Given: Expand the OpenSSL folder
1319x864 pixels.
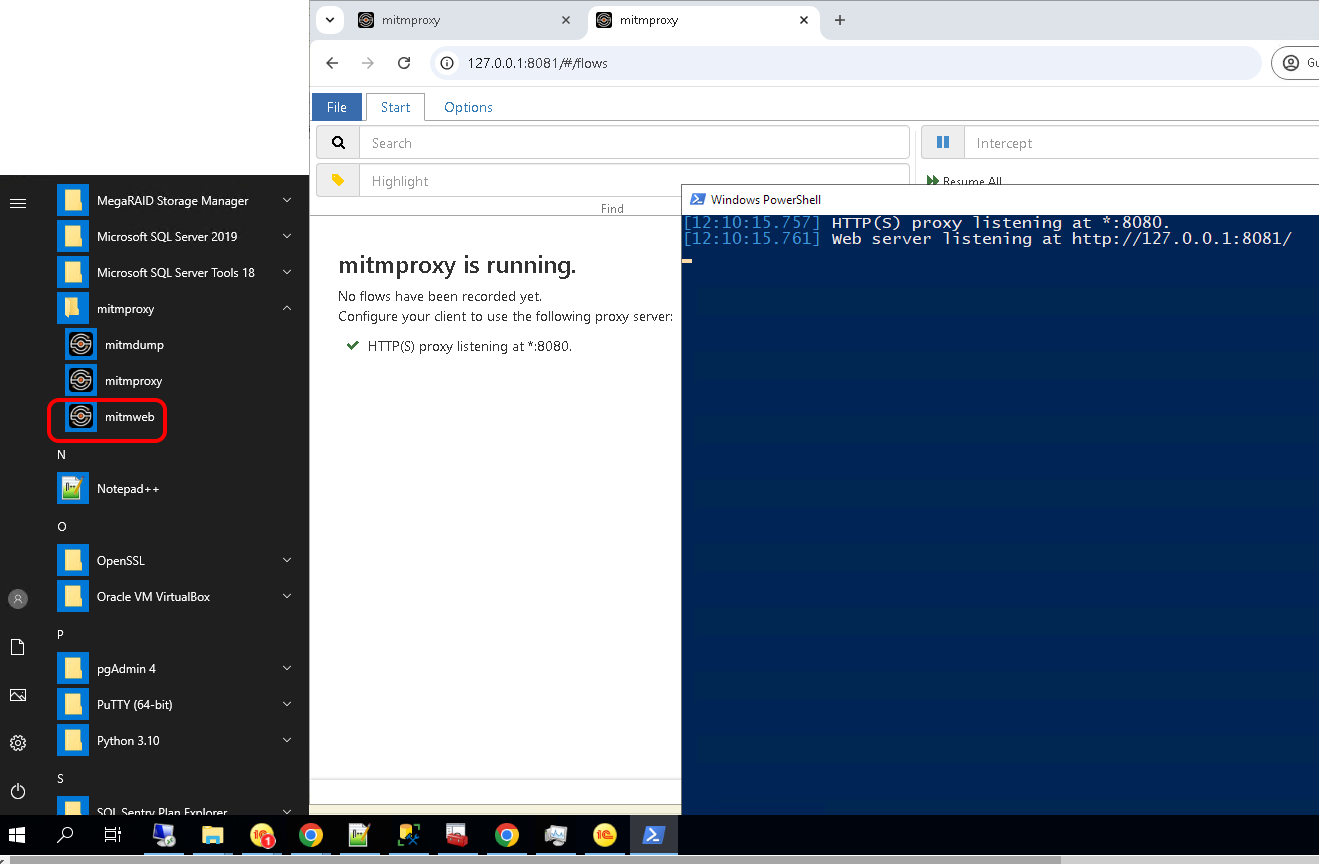Looking at the screenshot, I should tap(287, 561).
